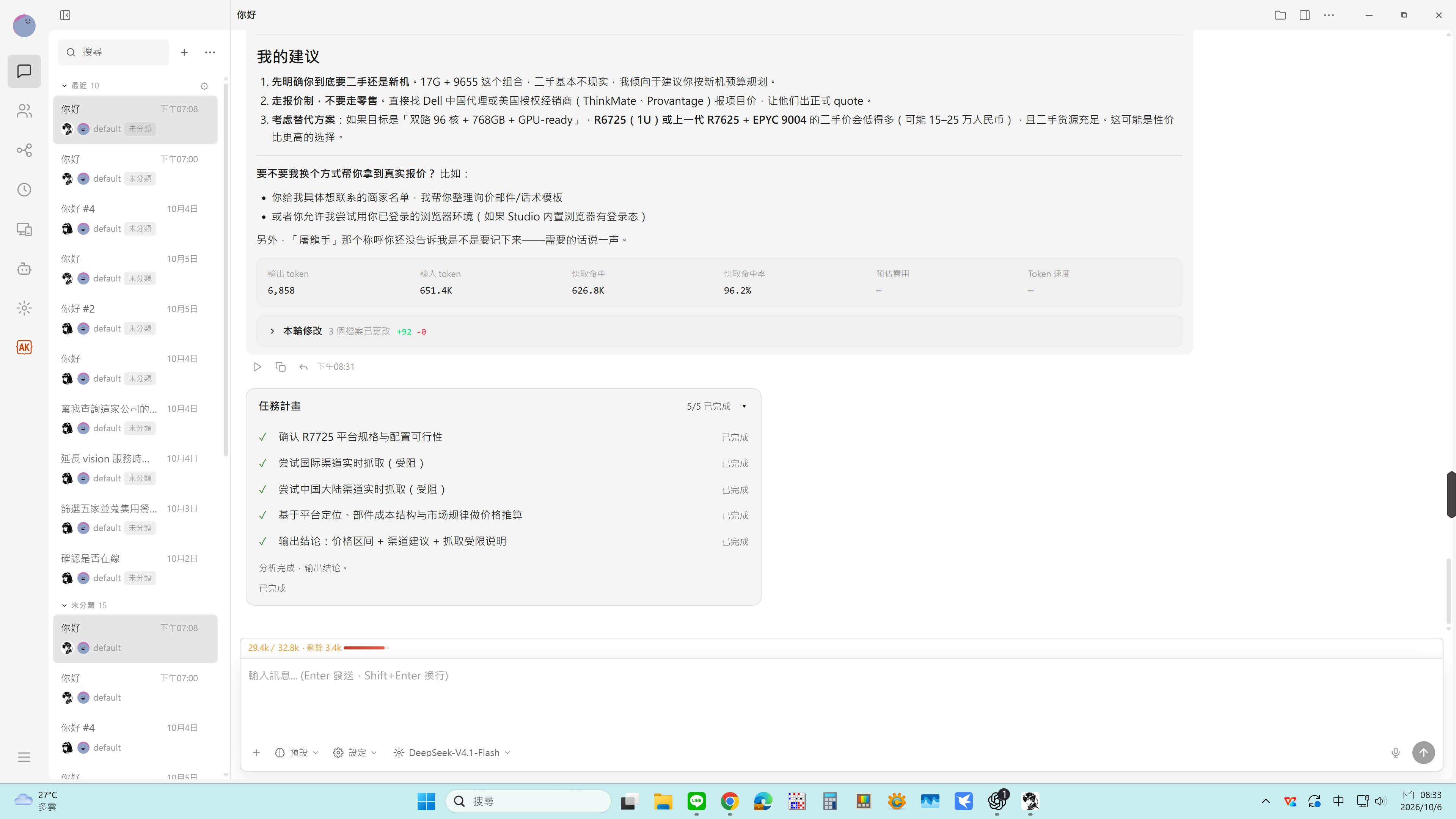Click the plus attachment button in input bar
Screen dimensions: 1456x819
click(257, 753)
